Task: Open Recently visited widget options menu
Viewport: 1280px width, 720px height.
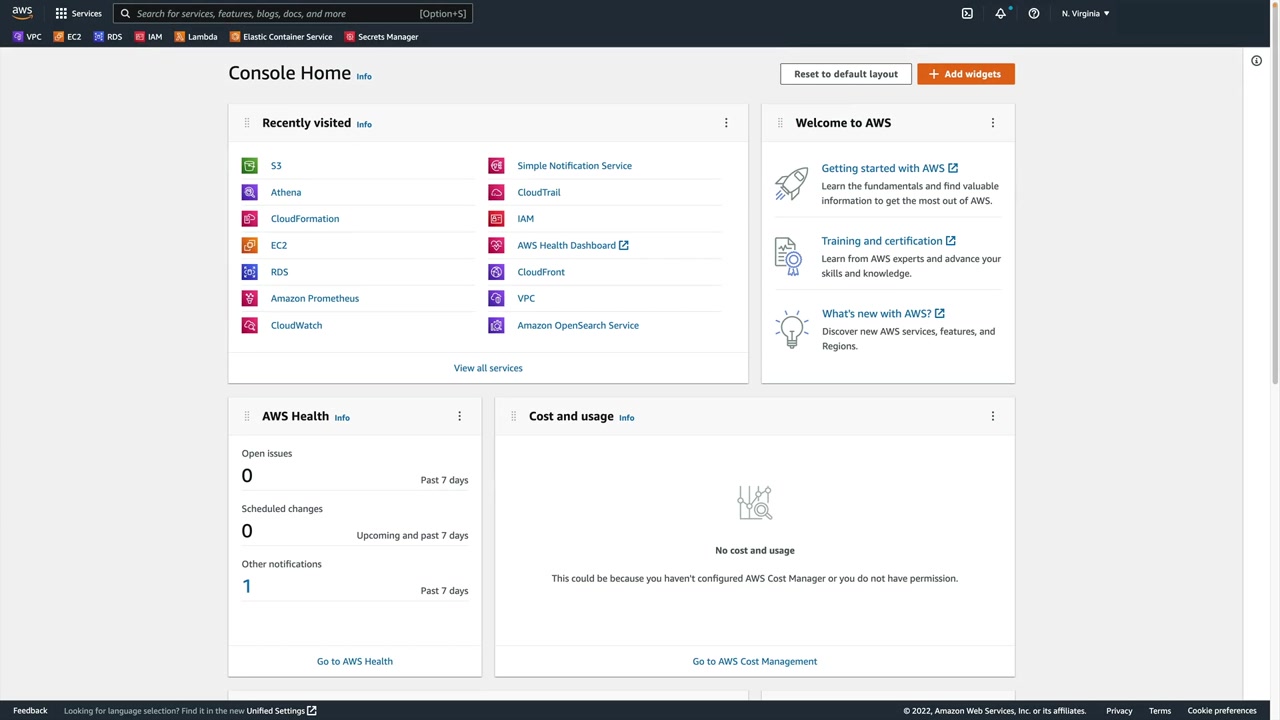Action: click(726, 123)
